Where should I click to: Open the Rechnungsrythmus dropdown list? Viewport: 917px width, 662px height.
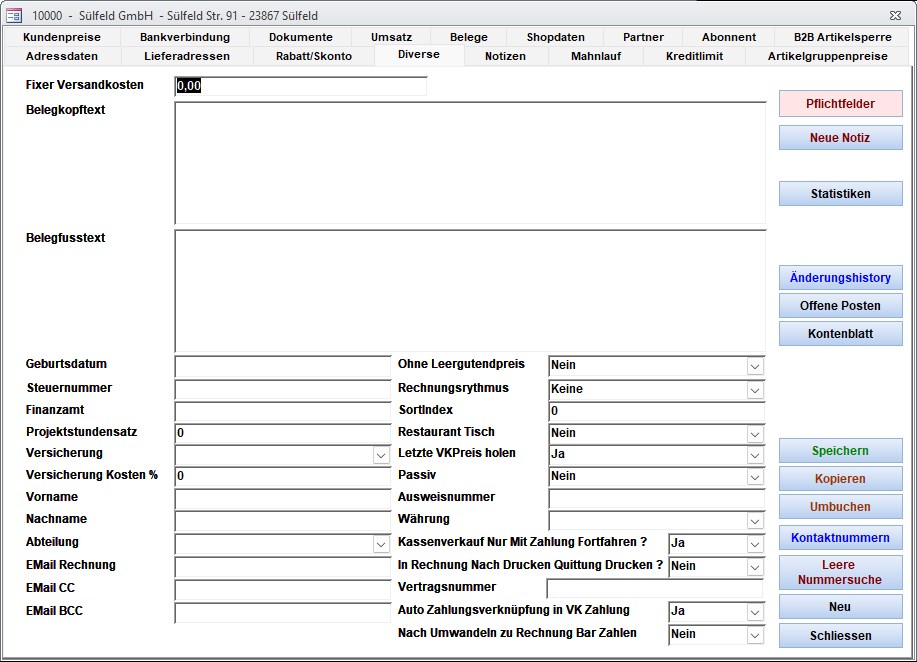pyautogui.click(x=755, y=389)
